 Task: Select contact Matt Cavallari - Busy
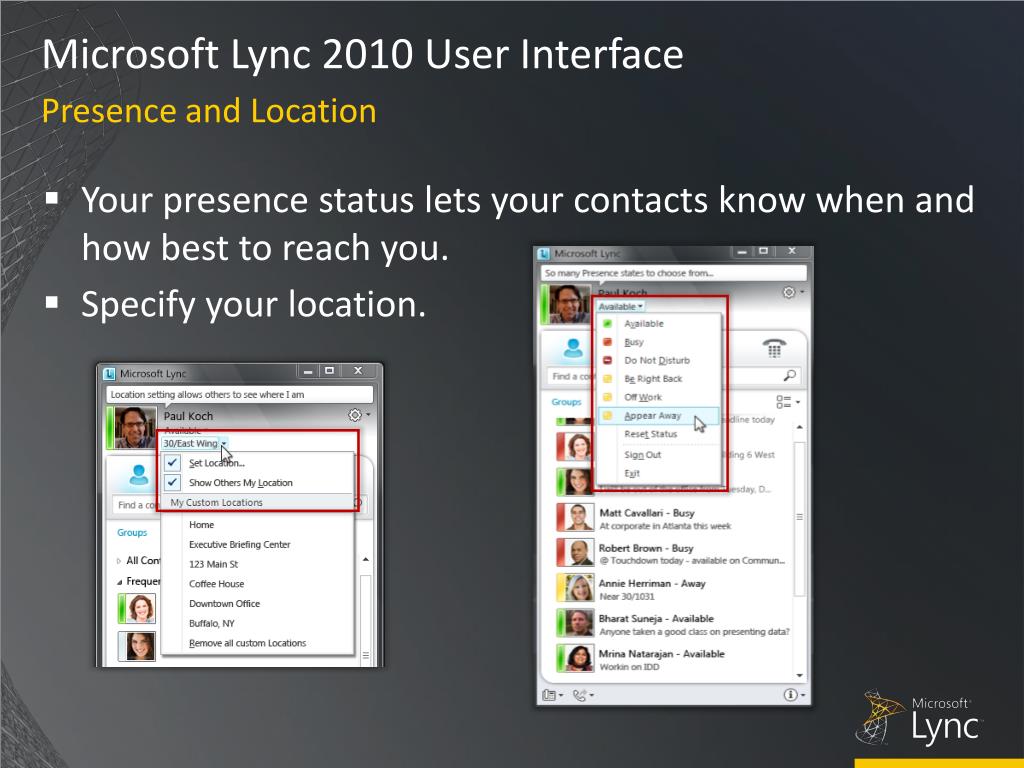[x=673, y=519]
